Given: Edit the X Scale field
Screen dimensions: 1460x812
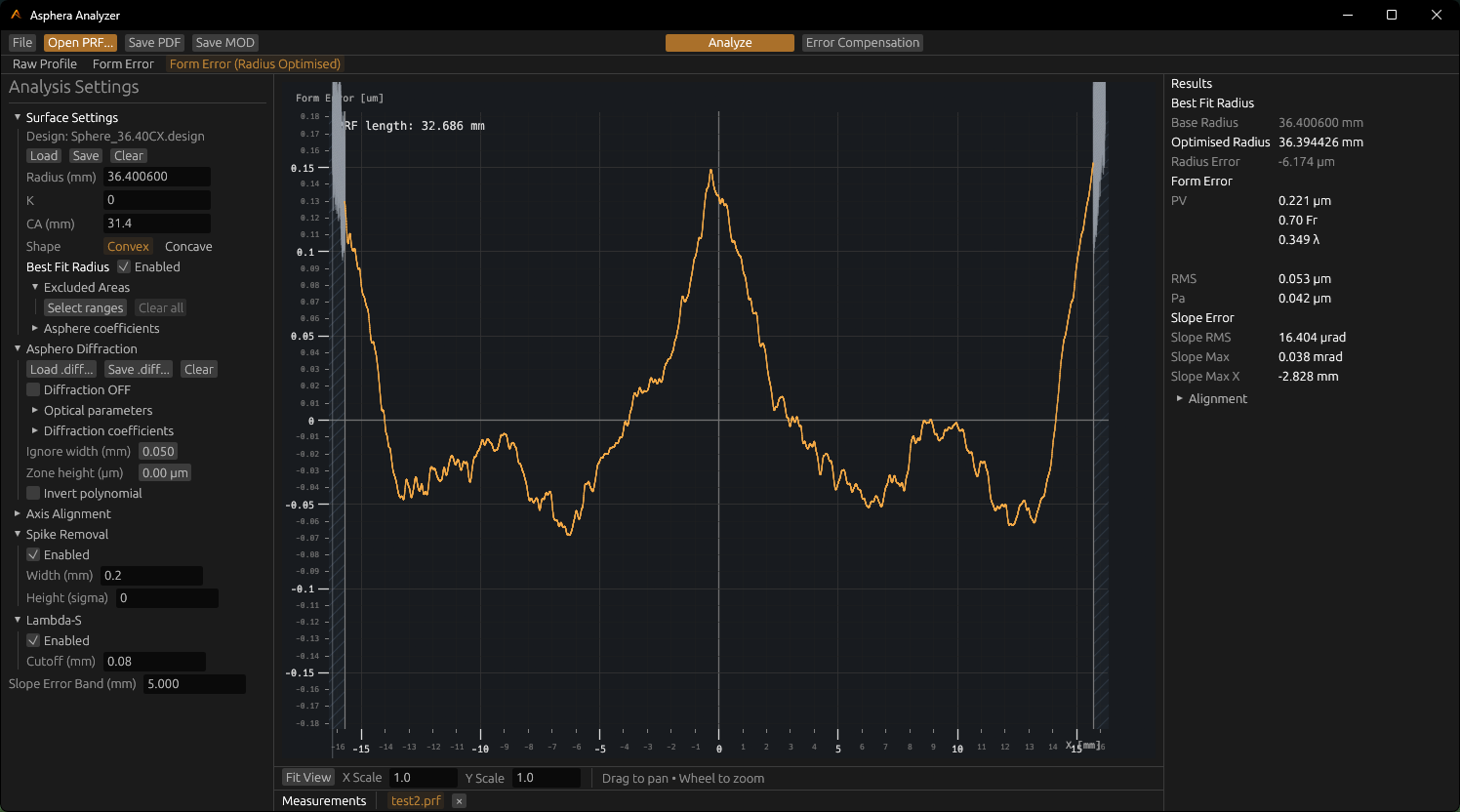Looking at the screenshot, I should (x=423, y=778).
